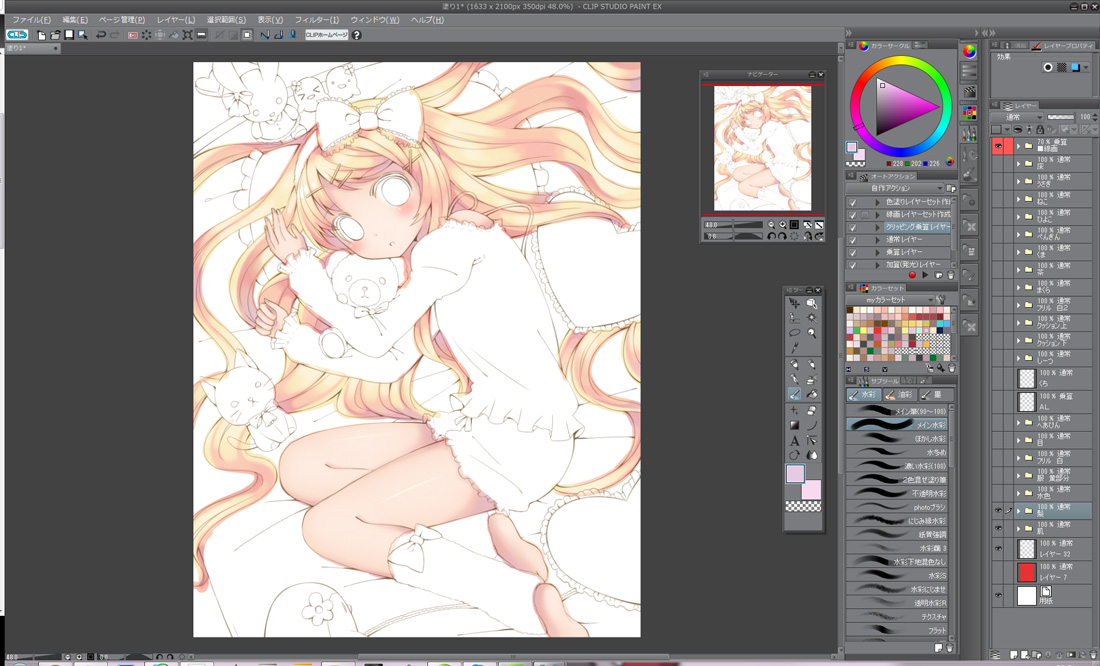Toggle visibility of 線画 layer folder

click(x=998, y=146)
